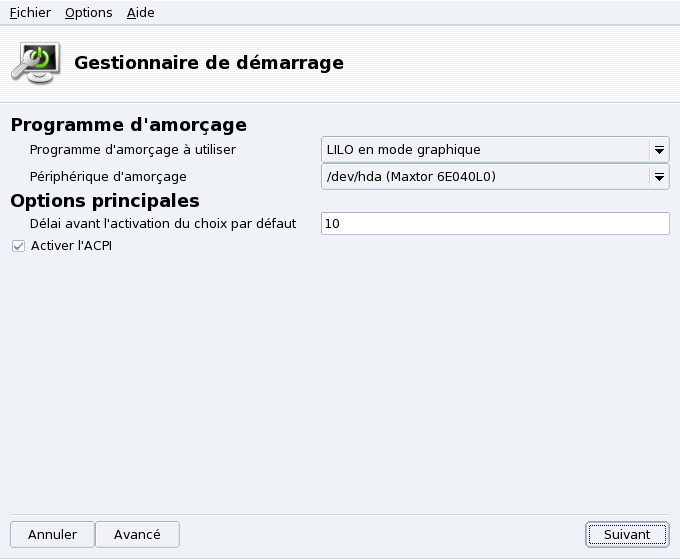
Task: Open the Options menu
Action: coord(88,13)
